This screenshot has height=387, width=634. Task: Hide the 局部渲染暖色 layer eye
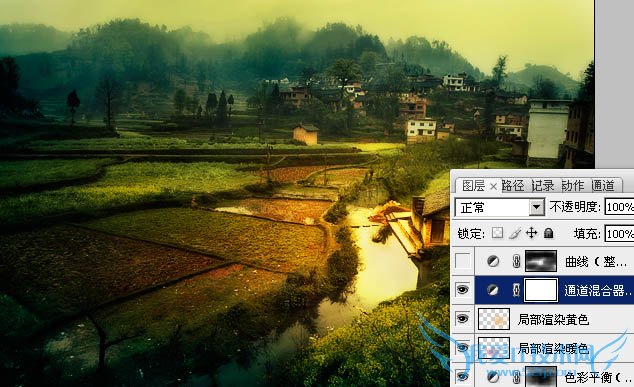[x=463, y=347]
